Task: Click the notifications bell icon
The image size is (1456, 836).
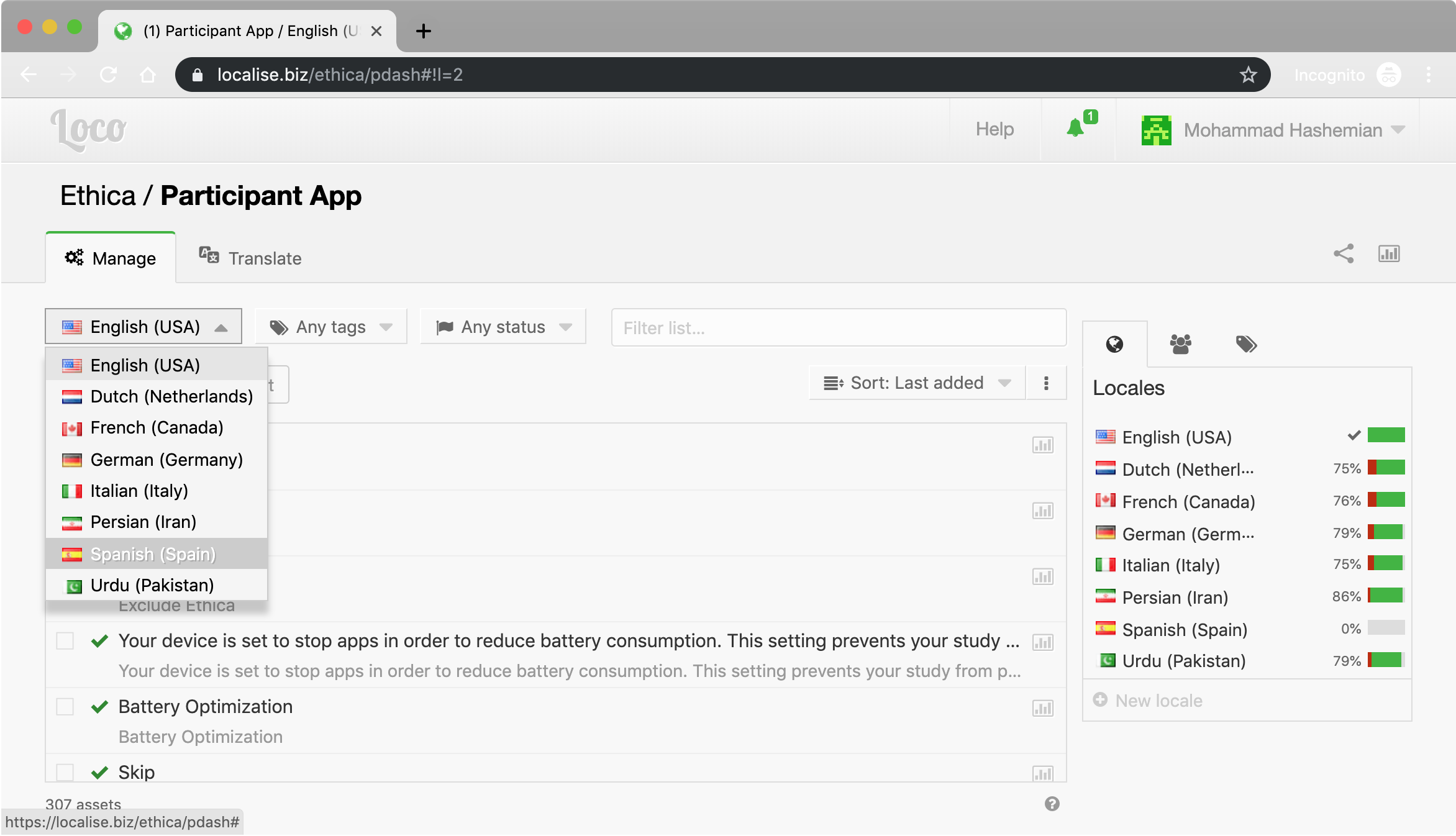Action: [x=1076, y=129]
